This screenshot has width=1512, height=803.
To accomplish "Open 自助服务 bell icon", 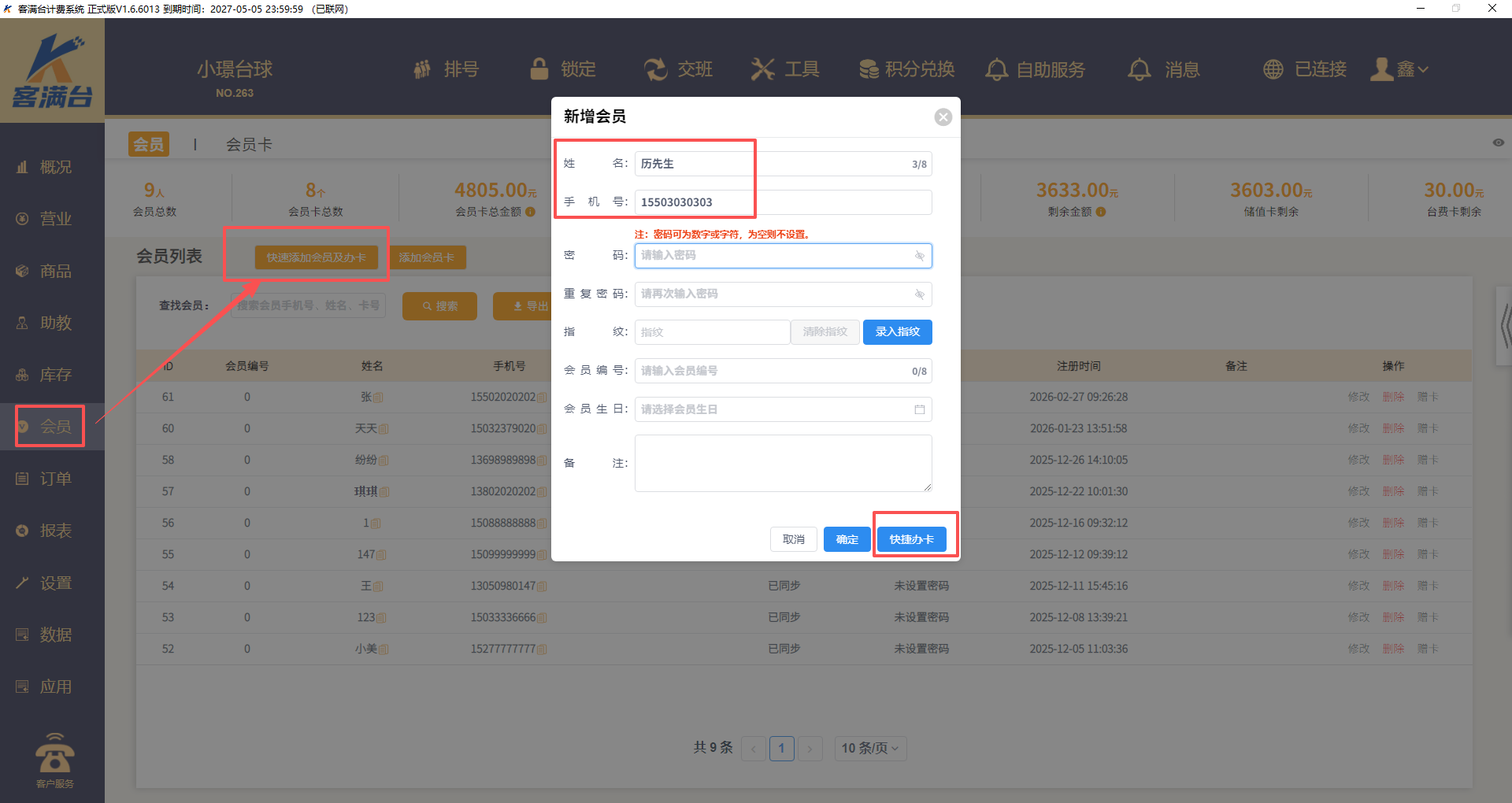I will click(996, 69).
